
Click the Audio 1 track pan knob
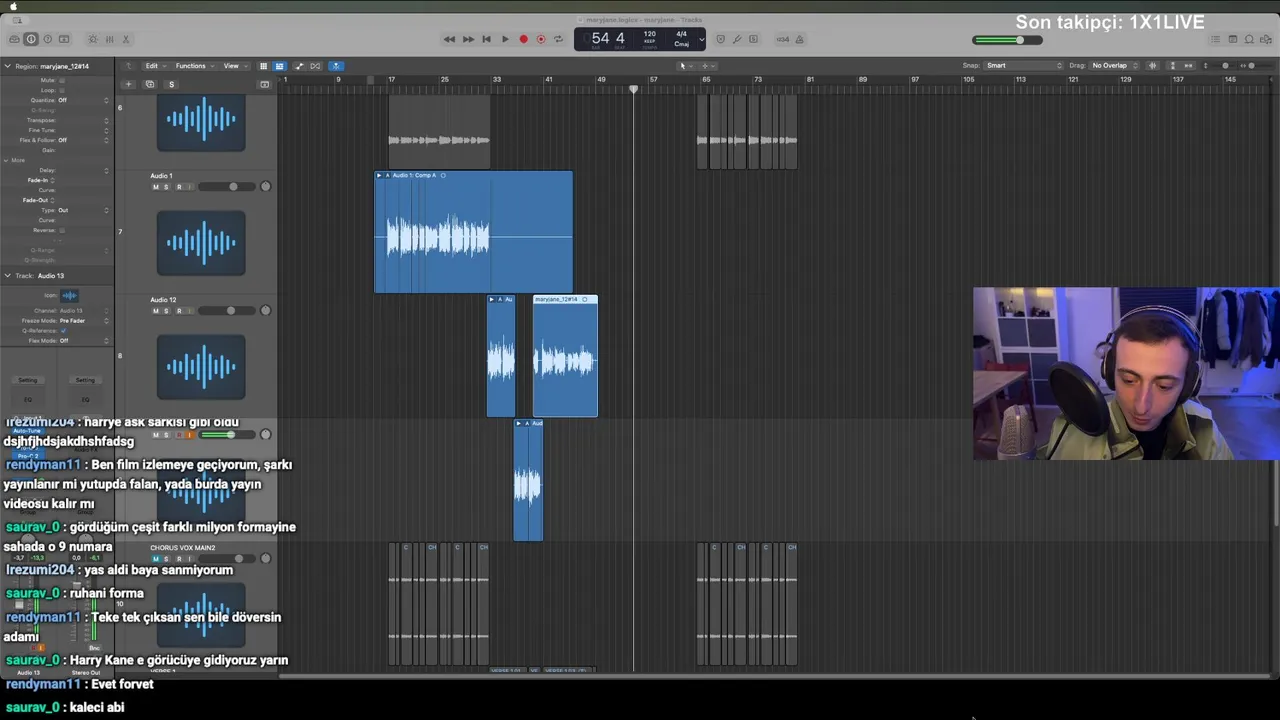click(265, 186)
